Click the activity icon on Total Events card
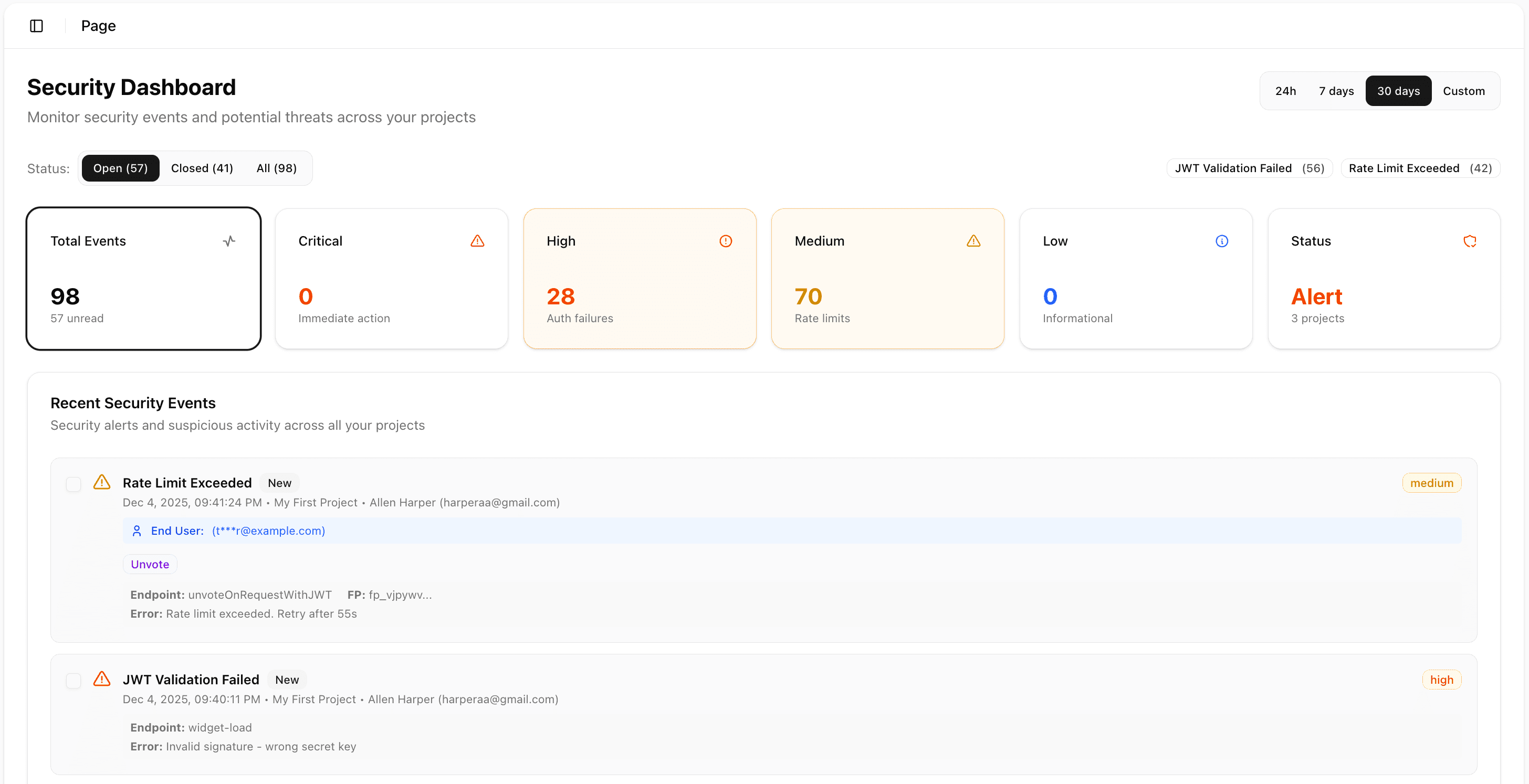This screenshot has height=784, width=1529. click(x=229, y=241)
